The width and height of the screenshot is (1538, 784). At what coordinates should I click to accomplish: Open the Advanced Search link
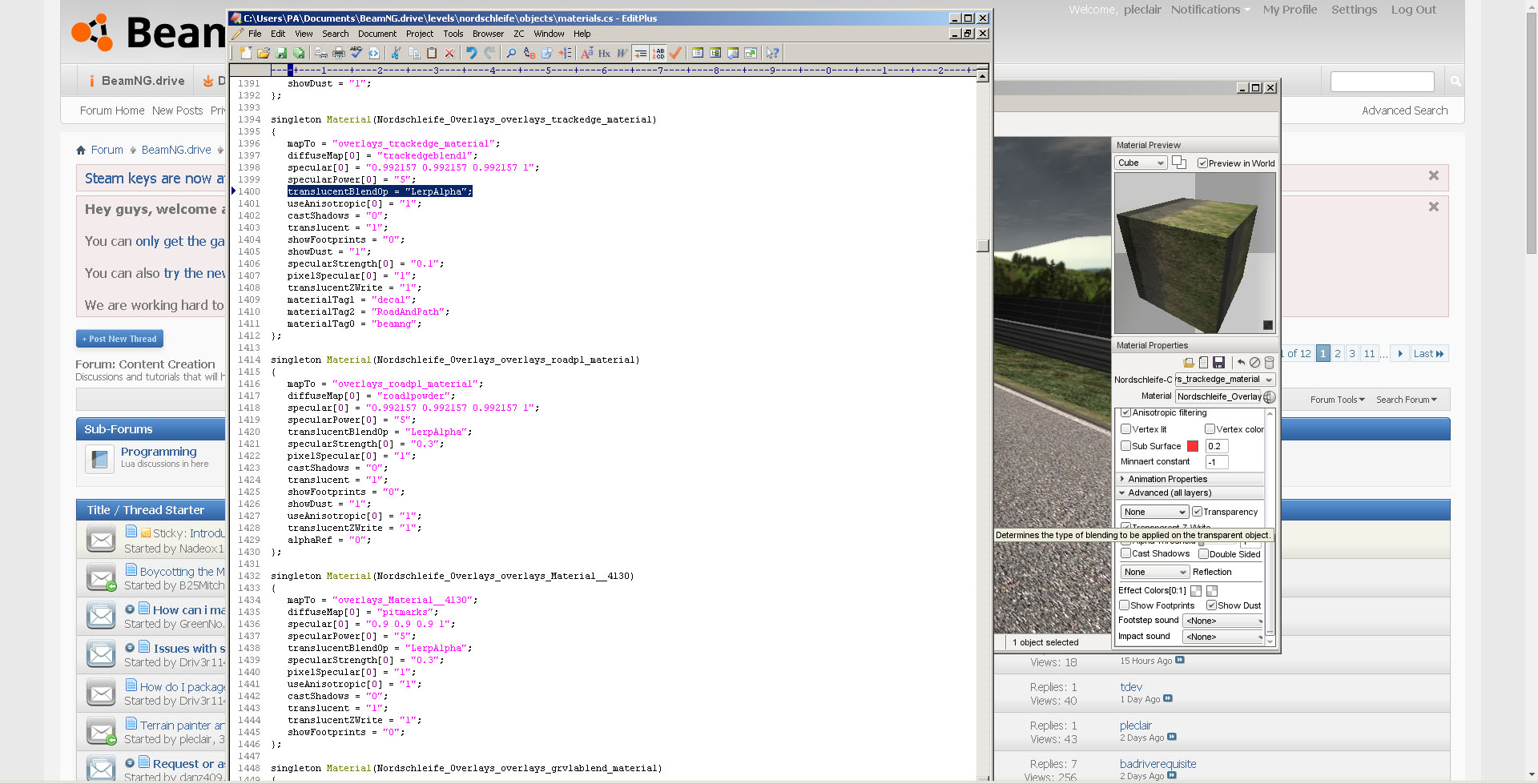pos(1404,111)
